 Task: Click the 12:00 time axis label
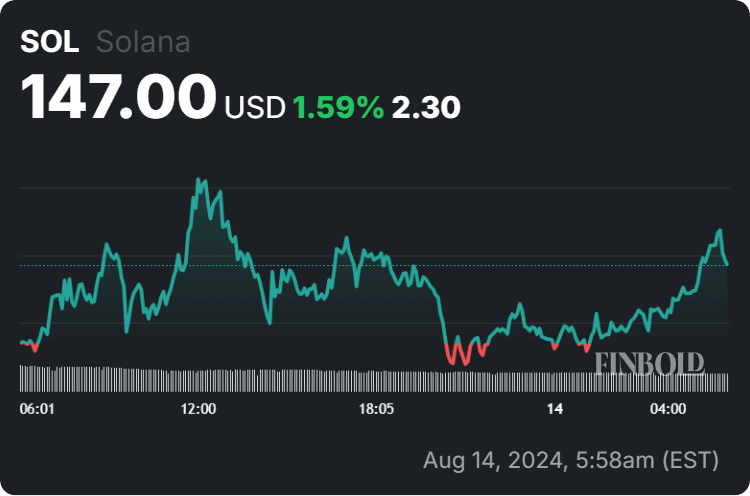199,409
